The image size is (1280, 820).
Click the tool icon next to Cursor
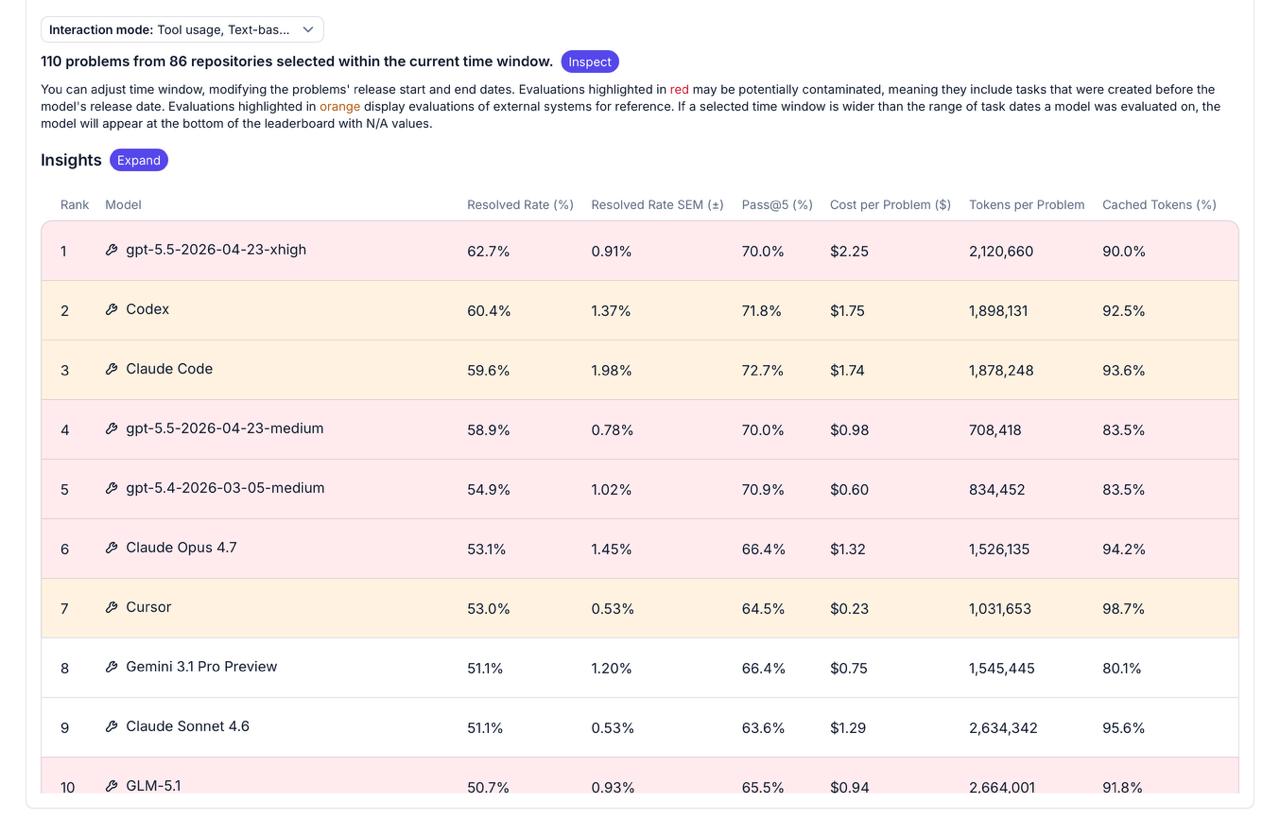[112, 607]
